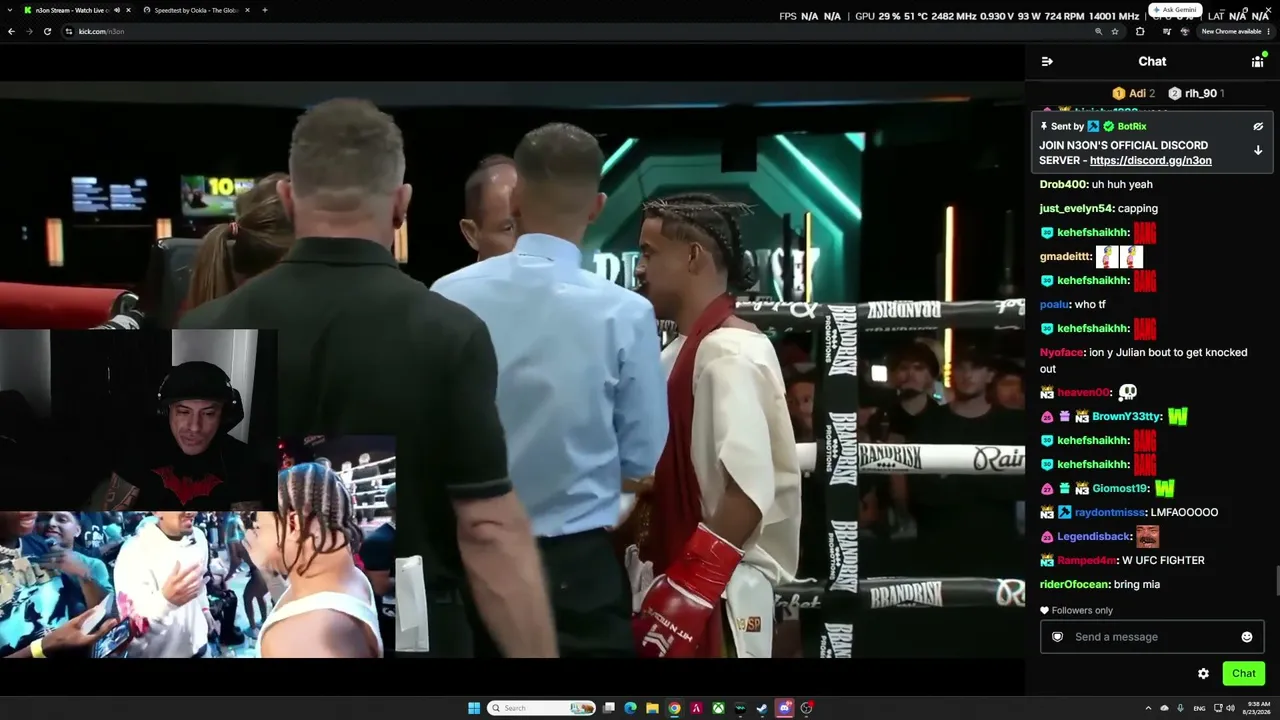Bookmark this page with the star
1280x720 pixels.
1115,32
